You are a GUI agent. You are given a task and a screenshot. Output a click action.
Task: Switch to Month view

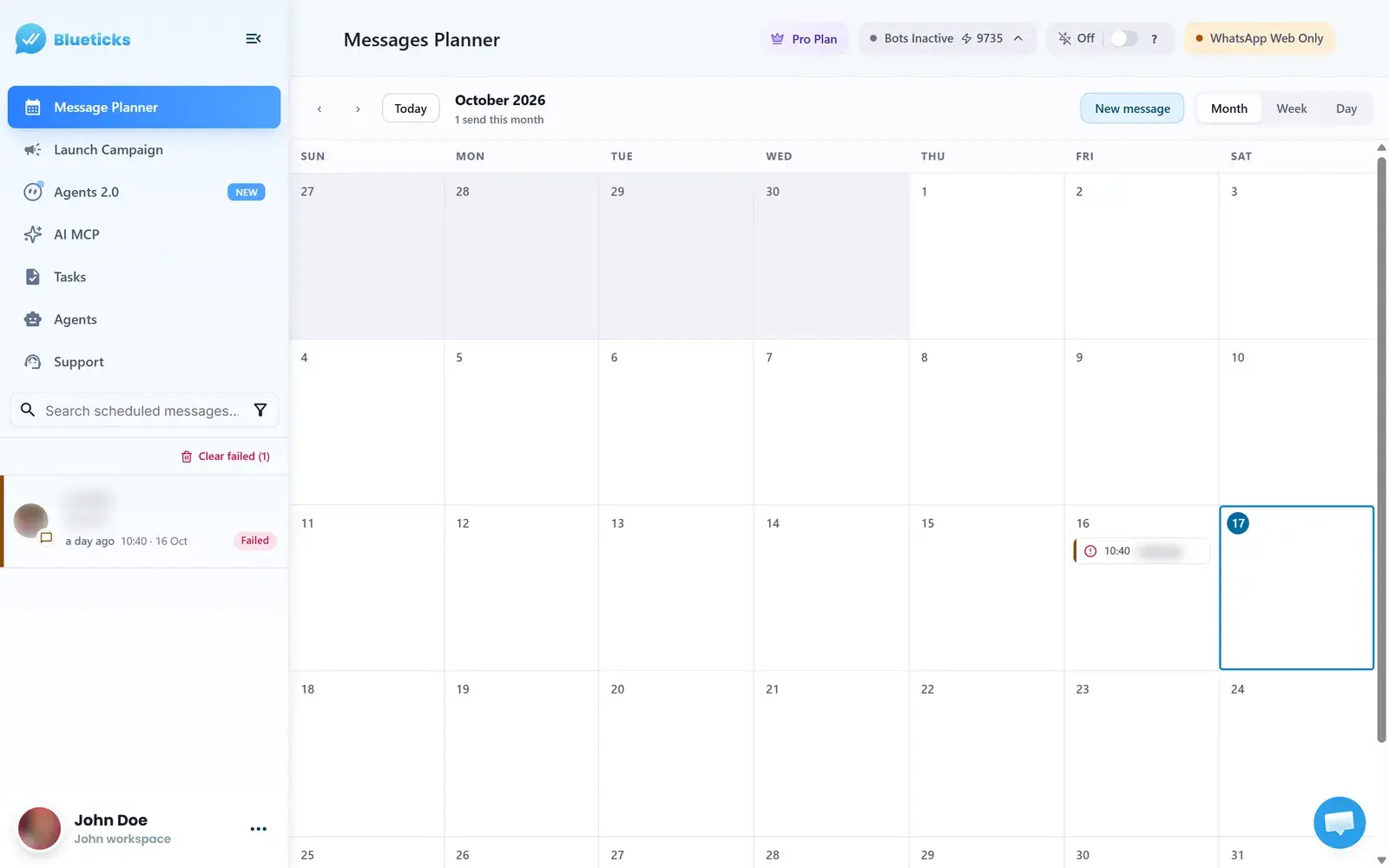tap(1229, 108)
